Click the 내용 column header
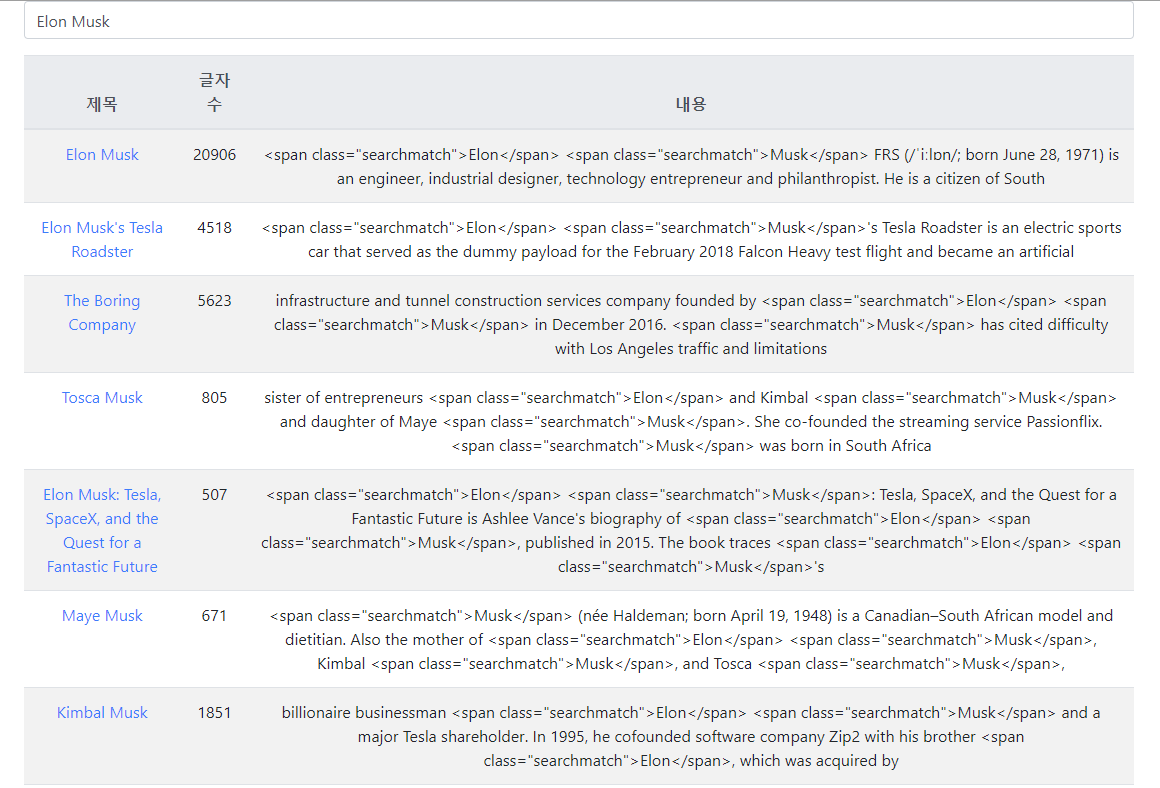 [x=691, y=104]
